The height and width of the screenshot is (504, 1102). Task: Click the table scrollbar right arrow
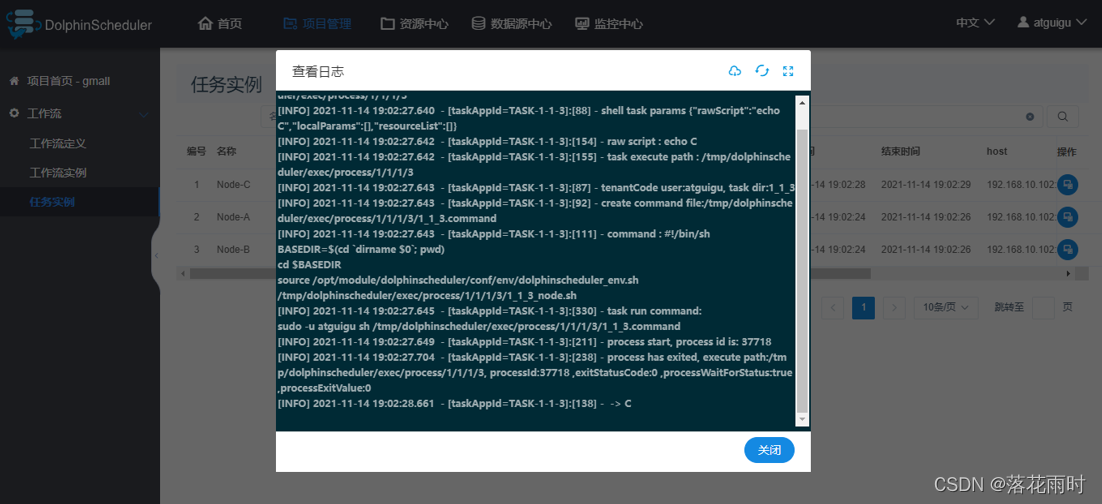[1068, 273]
